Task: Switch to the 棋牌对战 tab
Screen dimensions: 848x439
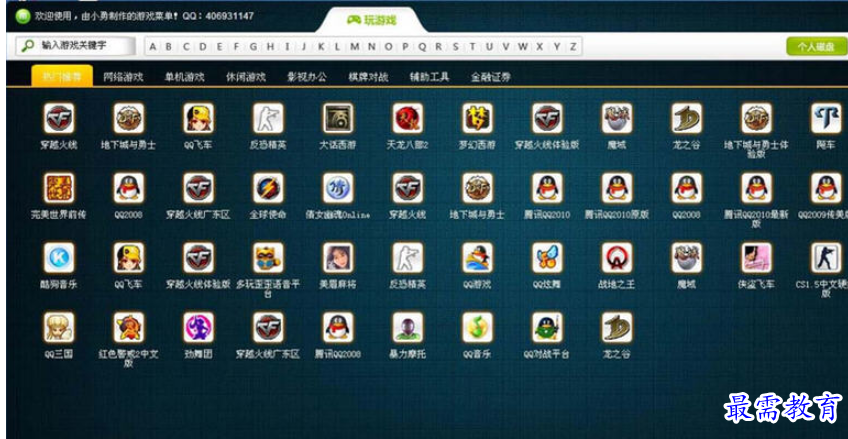Action: click(368, 77)
